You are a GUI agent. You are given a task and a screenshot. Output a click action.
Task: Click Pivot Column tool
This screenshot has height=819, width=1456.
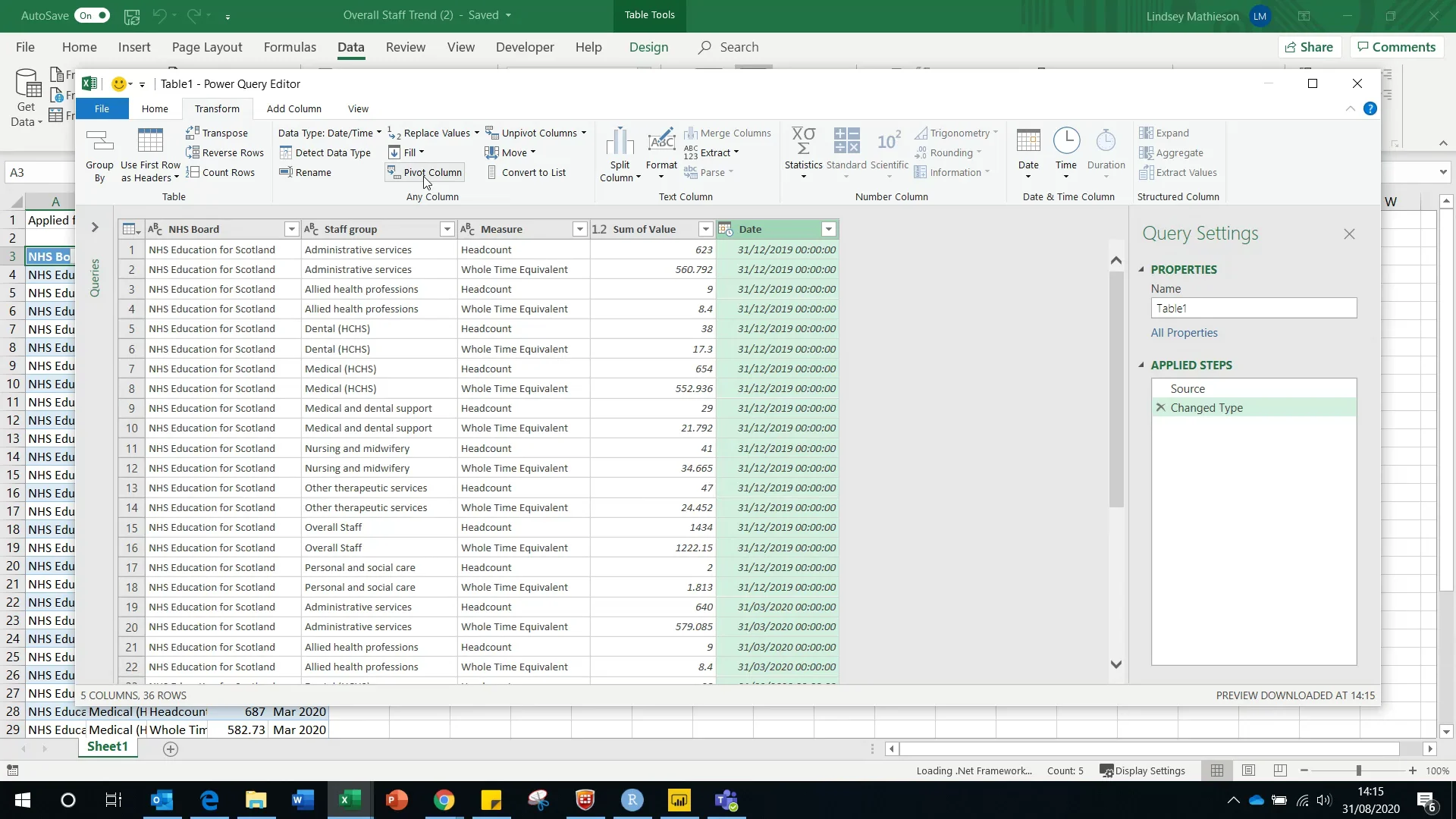tap(425, 172)
